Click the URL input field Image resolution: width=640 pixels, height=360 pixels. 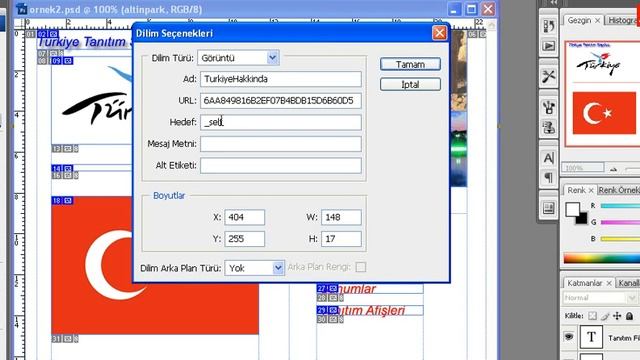tap(281, 100)
